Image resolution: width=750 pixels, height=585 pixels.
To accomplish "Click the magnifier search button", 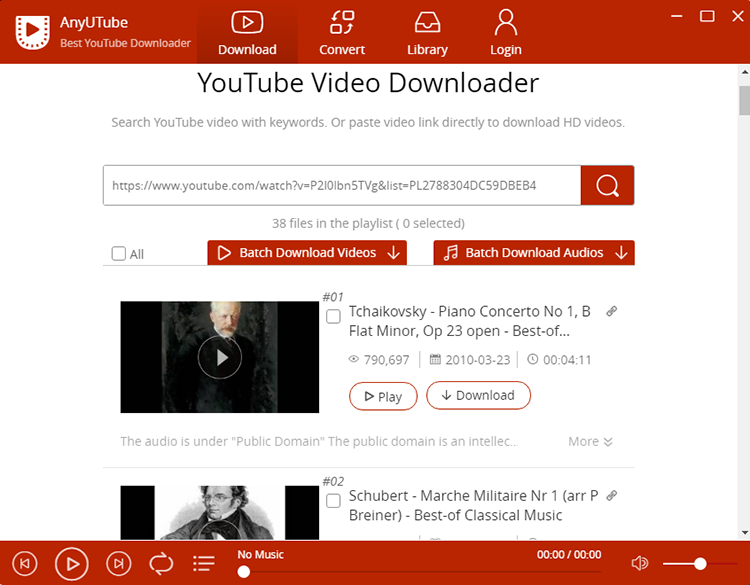I will pos(607,185).
